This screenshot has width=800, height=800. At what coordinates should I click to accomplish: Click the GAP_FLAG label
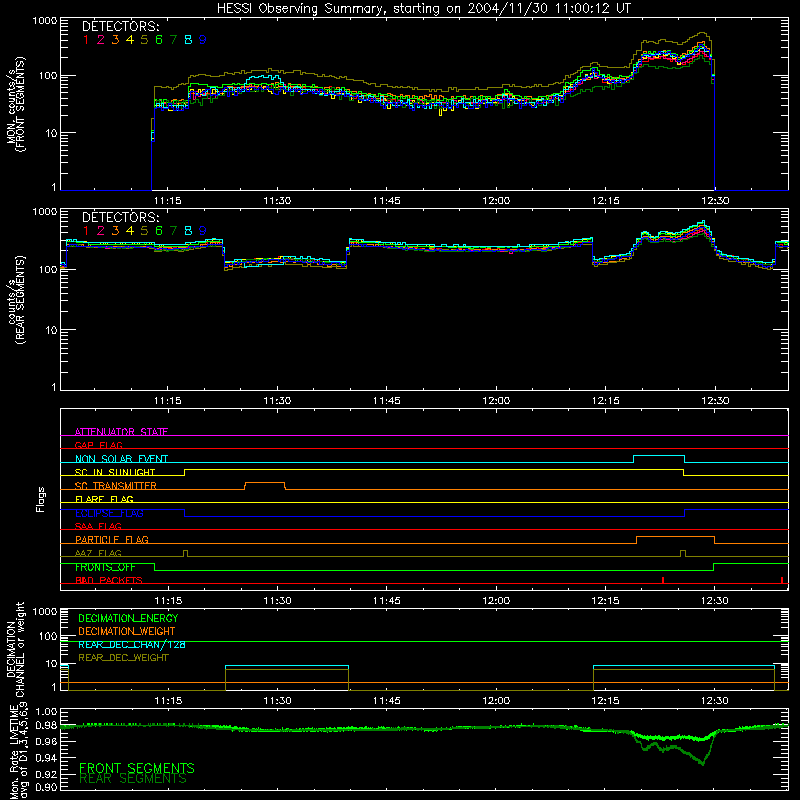98,445
